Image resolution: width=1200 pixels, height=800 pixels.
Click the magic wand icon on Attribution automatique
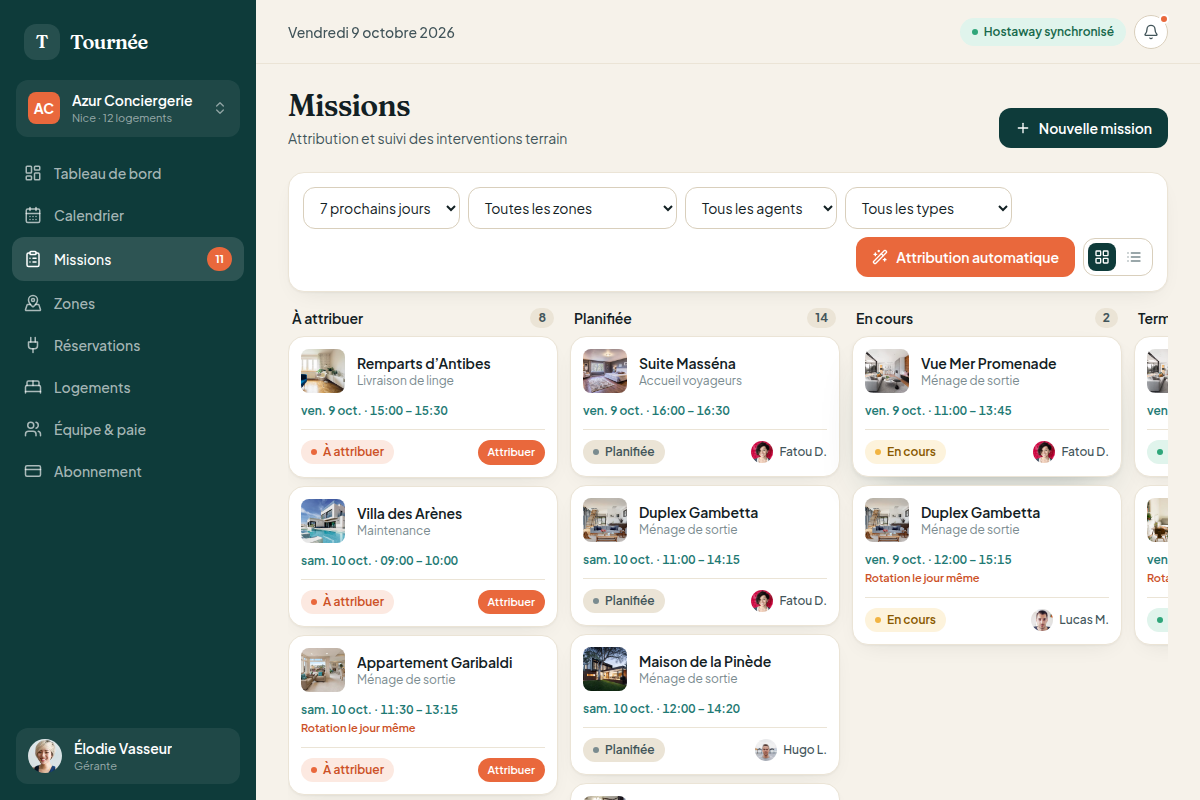coord(880,258)
